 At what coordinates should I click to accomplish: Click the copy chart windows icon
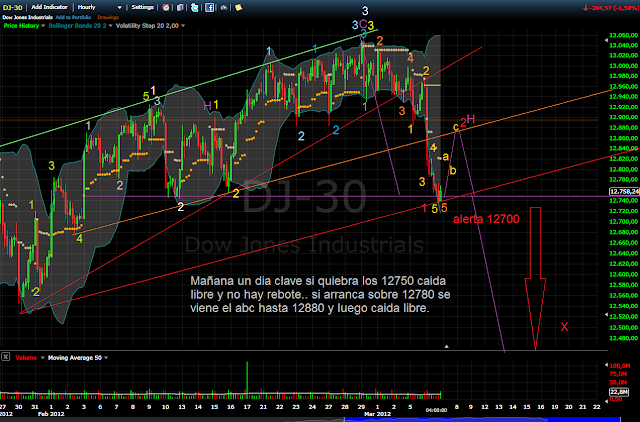[180, 7]
